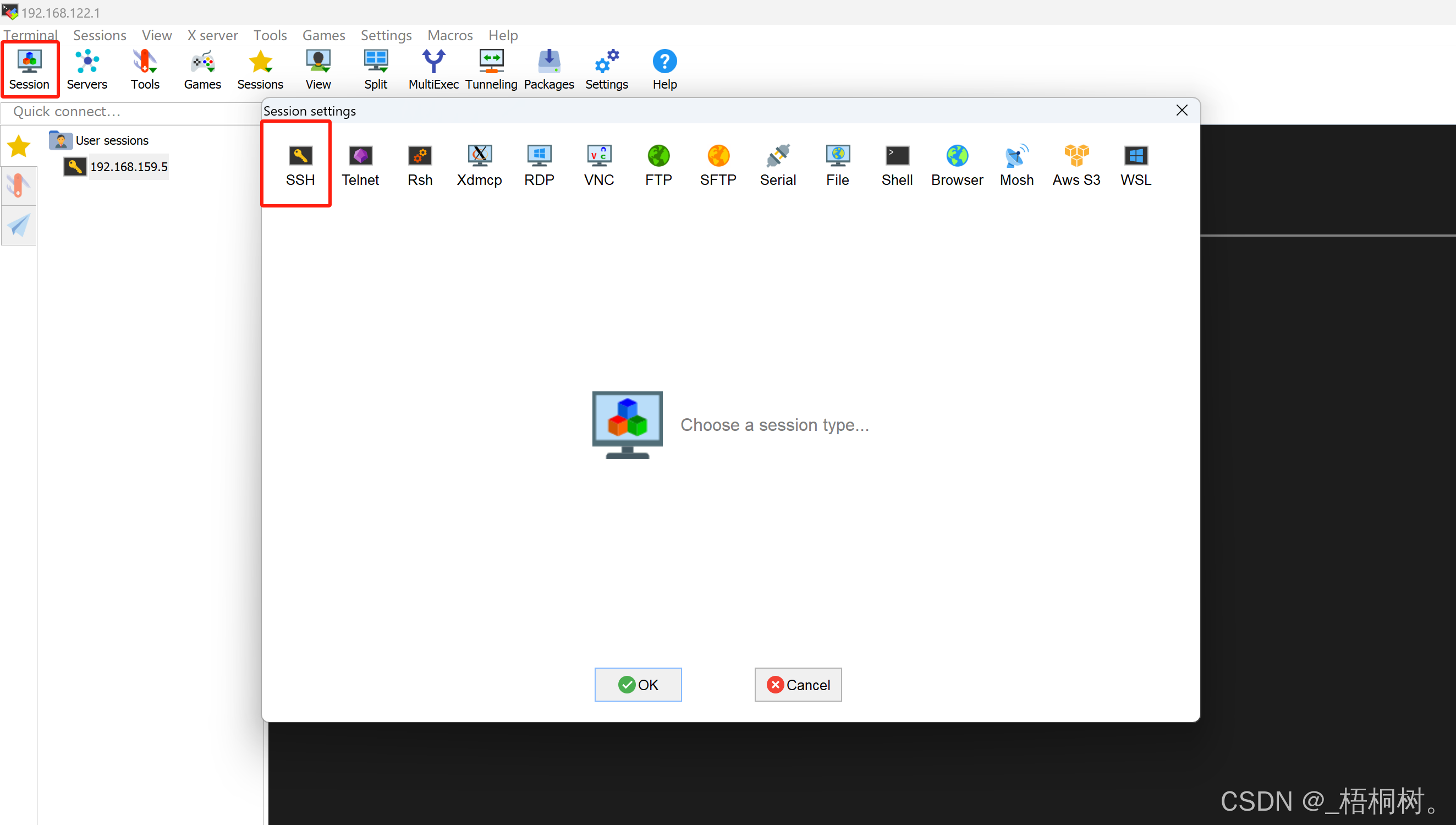Choose the SFTP session type
This screenshot has height=825, width=1456.
(717, 165)
